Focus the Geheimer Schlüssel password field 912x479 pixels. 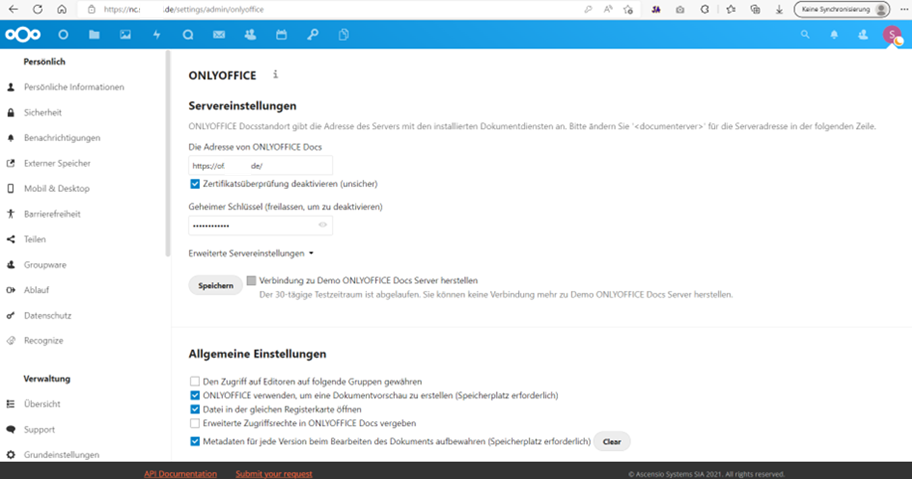tap(260, 225)
